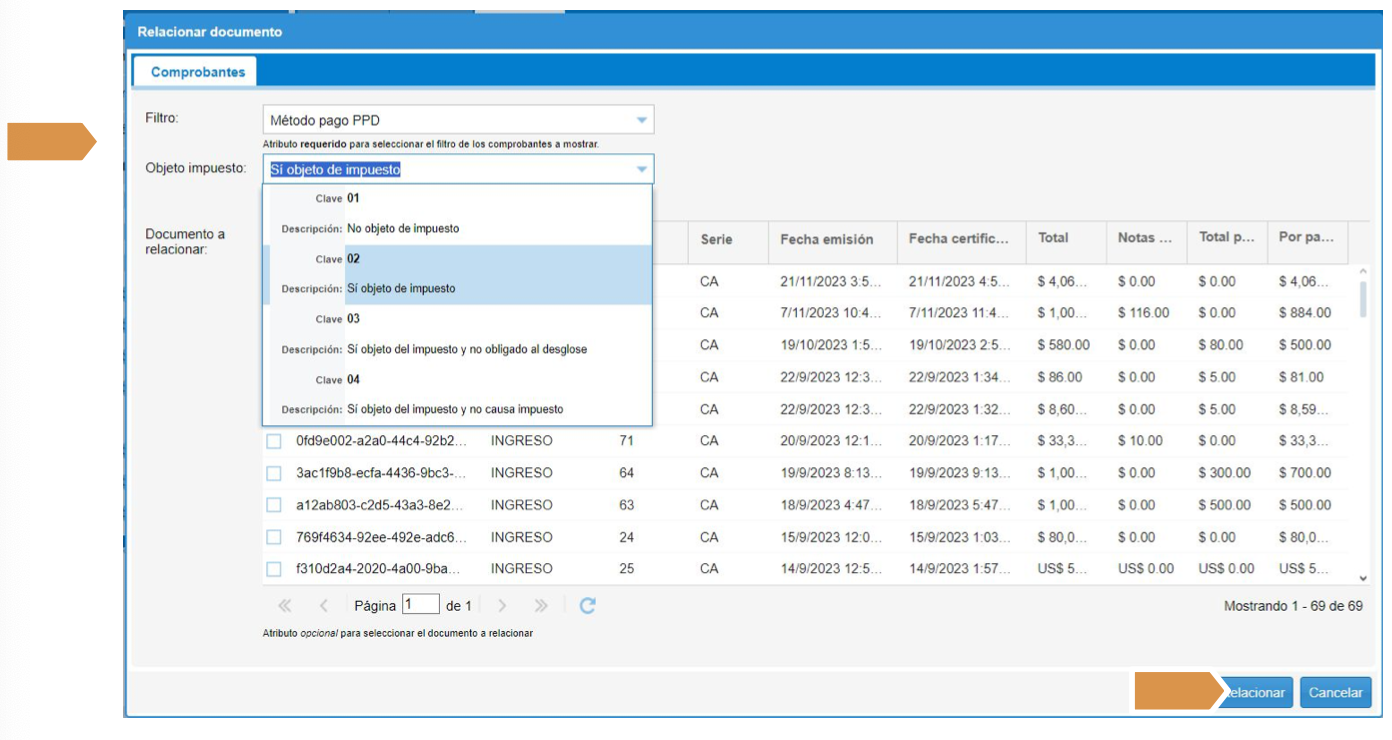Collapse the Objeto impuesto dropdown arrow

coord(641,170)
